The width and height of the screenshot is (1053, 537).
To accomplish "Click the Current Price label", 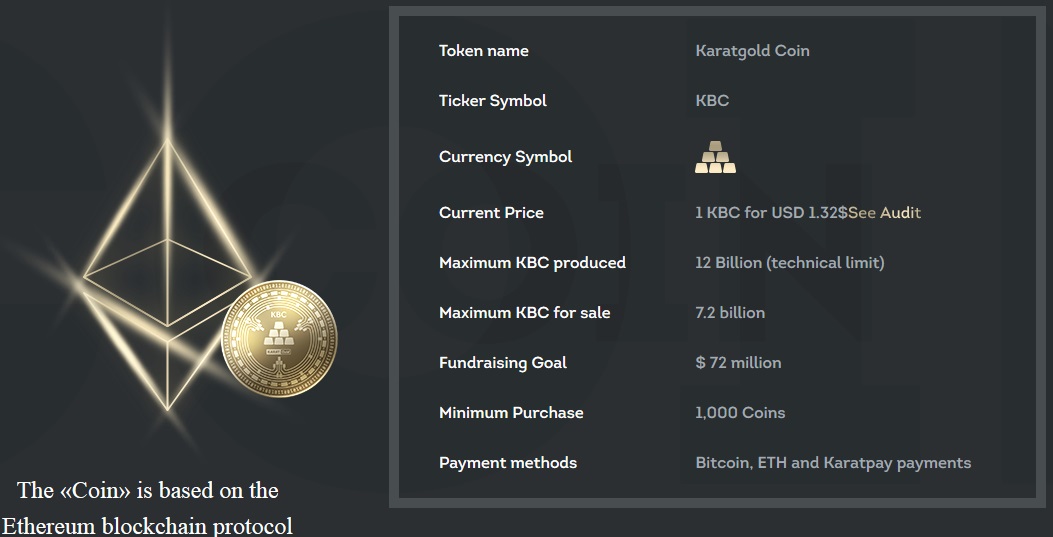I will [x=491, y=213].
